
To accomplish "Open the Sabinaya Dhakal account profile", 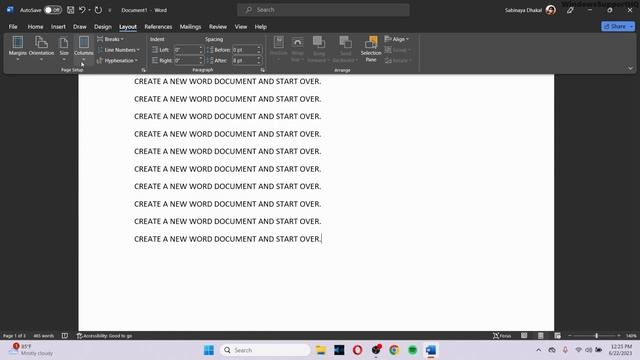I will 530,10.
